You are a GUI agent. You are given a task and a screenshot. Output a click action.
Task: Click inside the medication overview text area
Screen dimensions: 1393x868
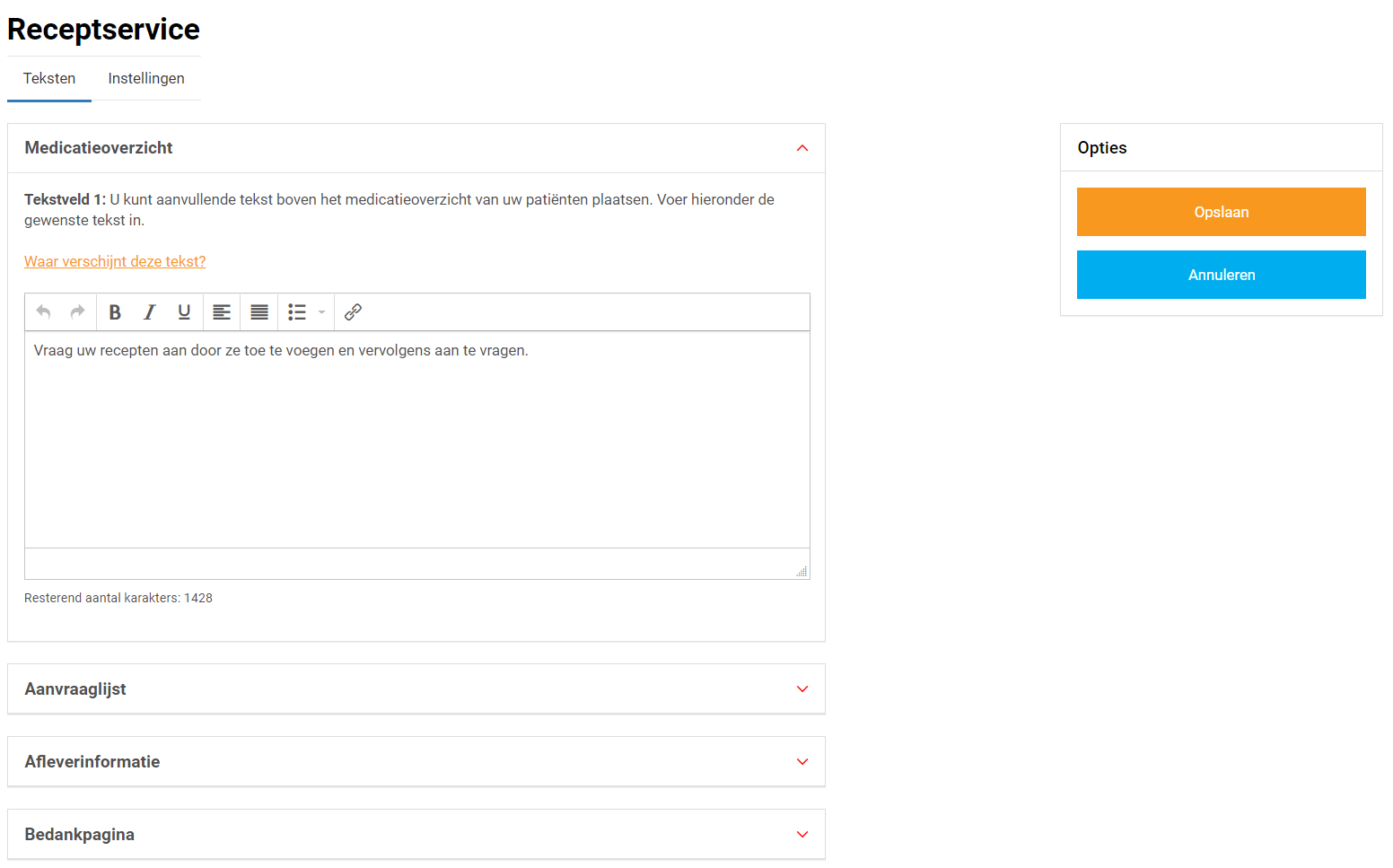[x=416, y=440]
